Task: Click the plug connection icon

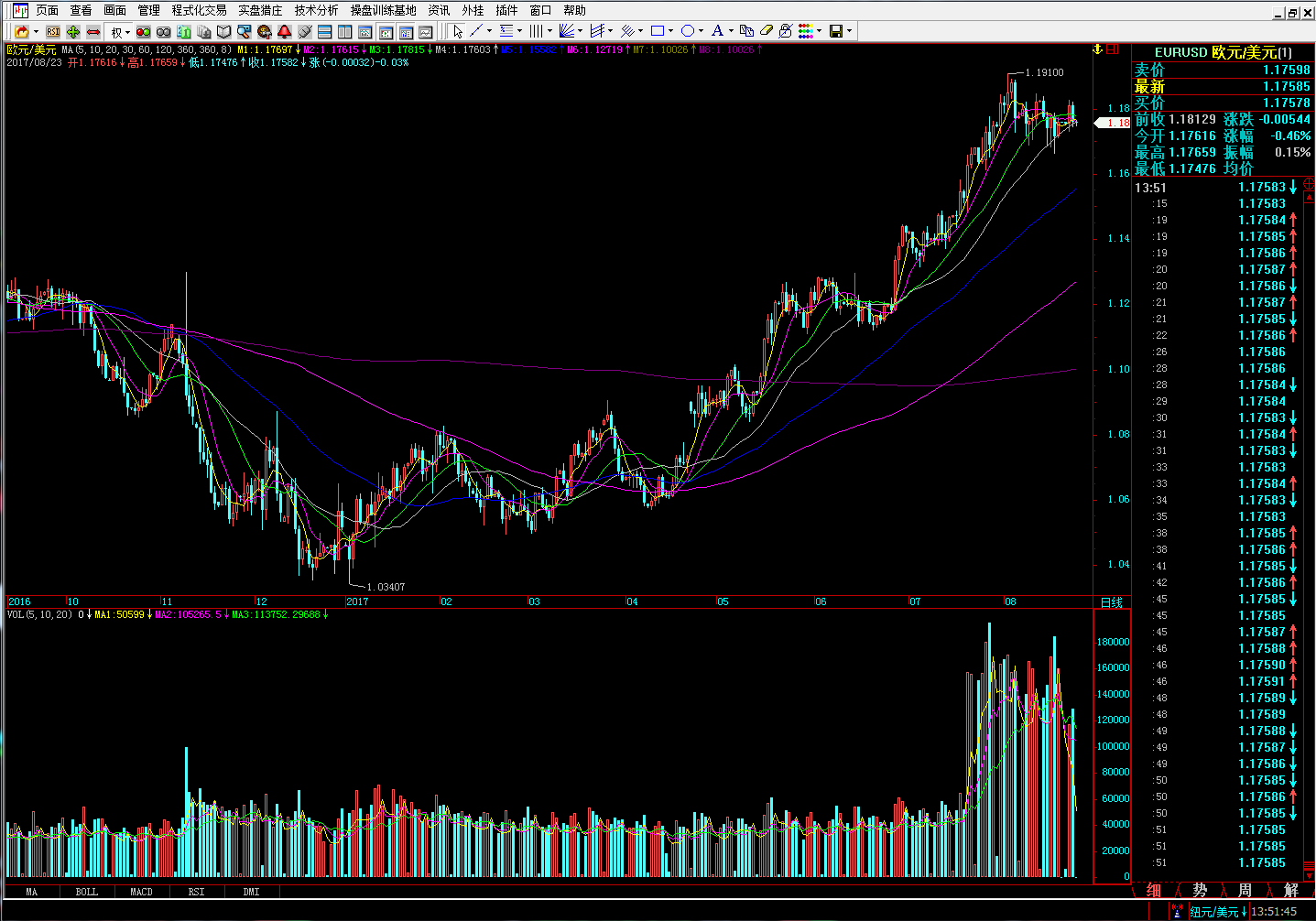Action: click(304, 32)
